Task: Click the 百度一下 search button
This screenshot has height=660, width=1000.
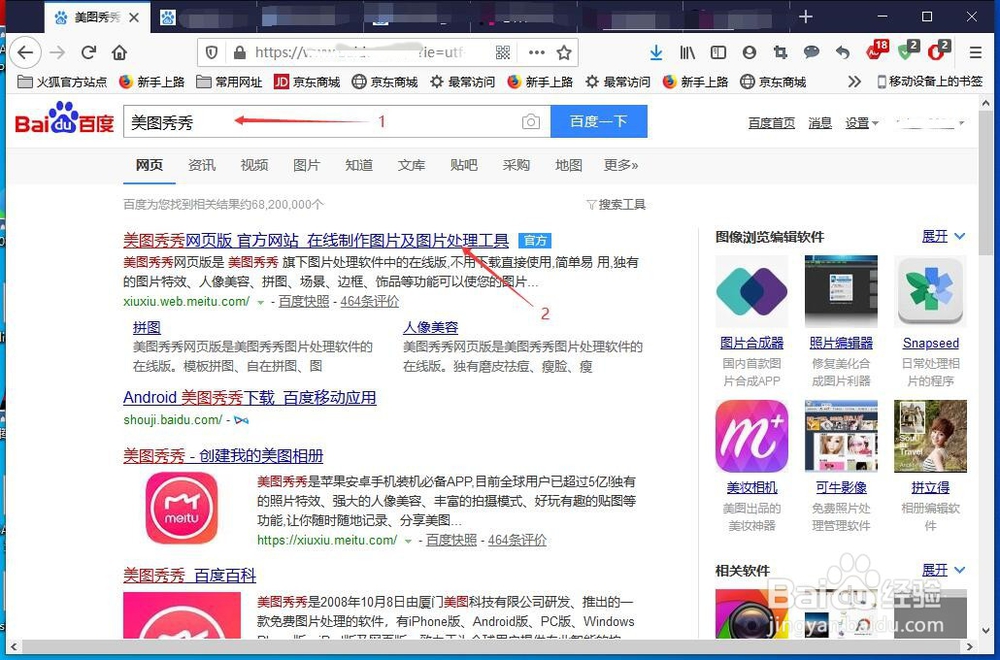Action: 599,121
